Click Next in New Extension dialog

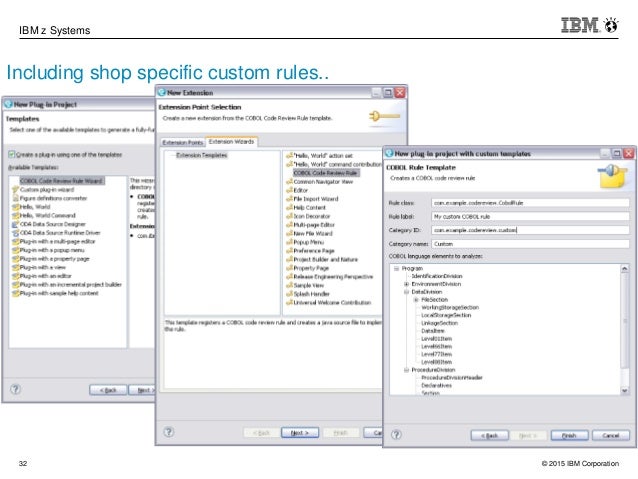[x=300, y=433]
